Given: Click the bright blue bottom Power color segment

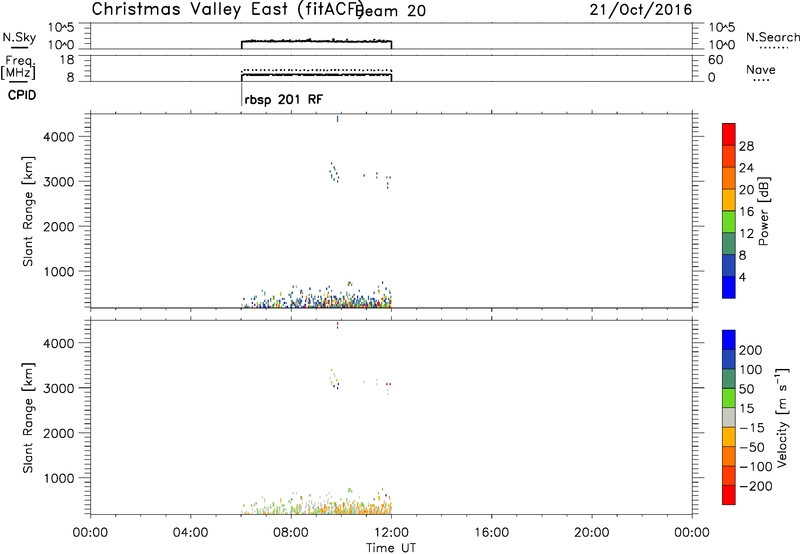Looking at the screenshot, I should pos(729,287).
